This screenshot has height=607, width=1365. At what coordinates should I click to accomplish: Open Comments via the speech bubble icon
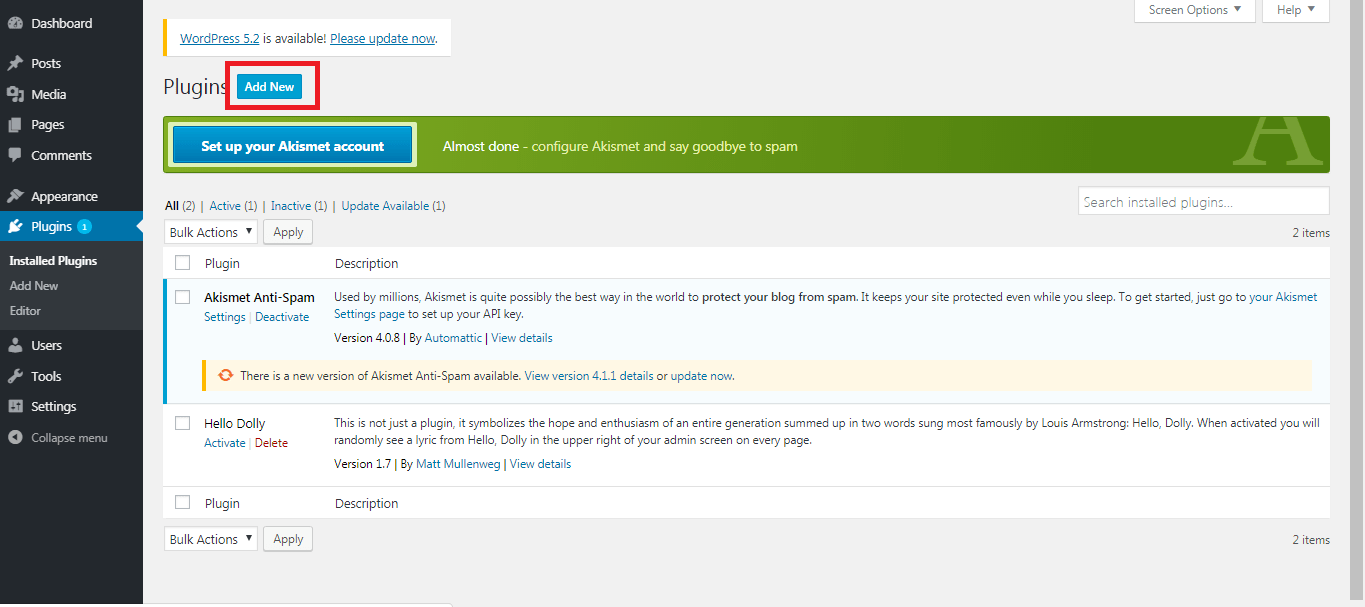pyautogui.click(x=16, y=155)
